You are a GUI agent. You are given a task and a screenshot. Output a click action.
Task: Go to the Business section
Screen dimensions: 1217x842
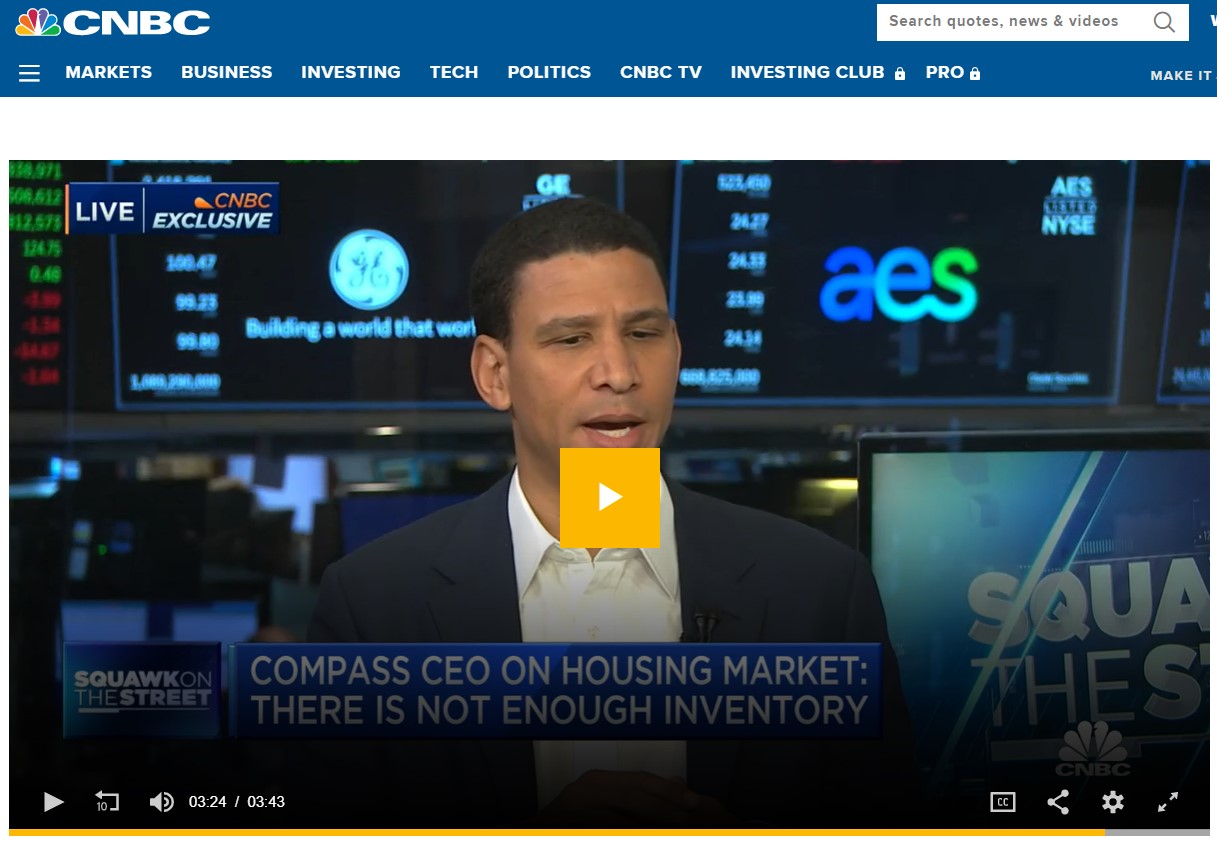pyautogui.click(x=227, y=72)
